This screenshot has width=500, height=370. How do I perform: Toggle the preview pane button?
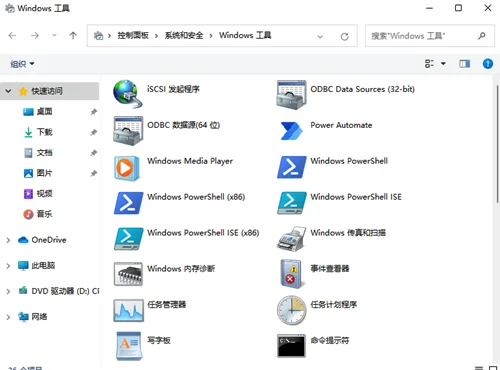[464, 64]
